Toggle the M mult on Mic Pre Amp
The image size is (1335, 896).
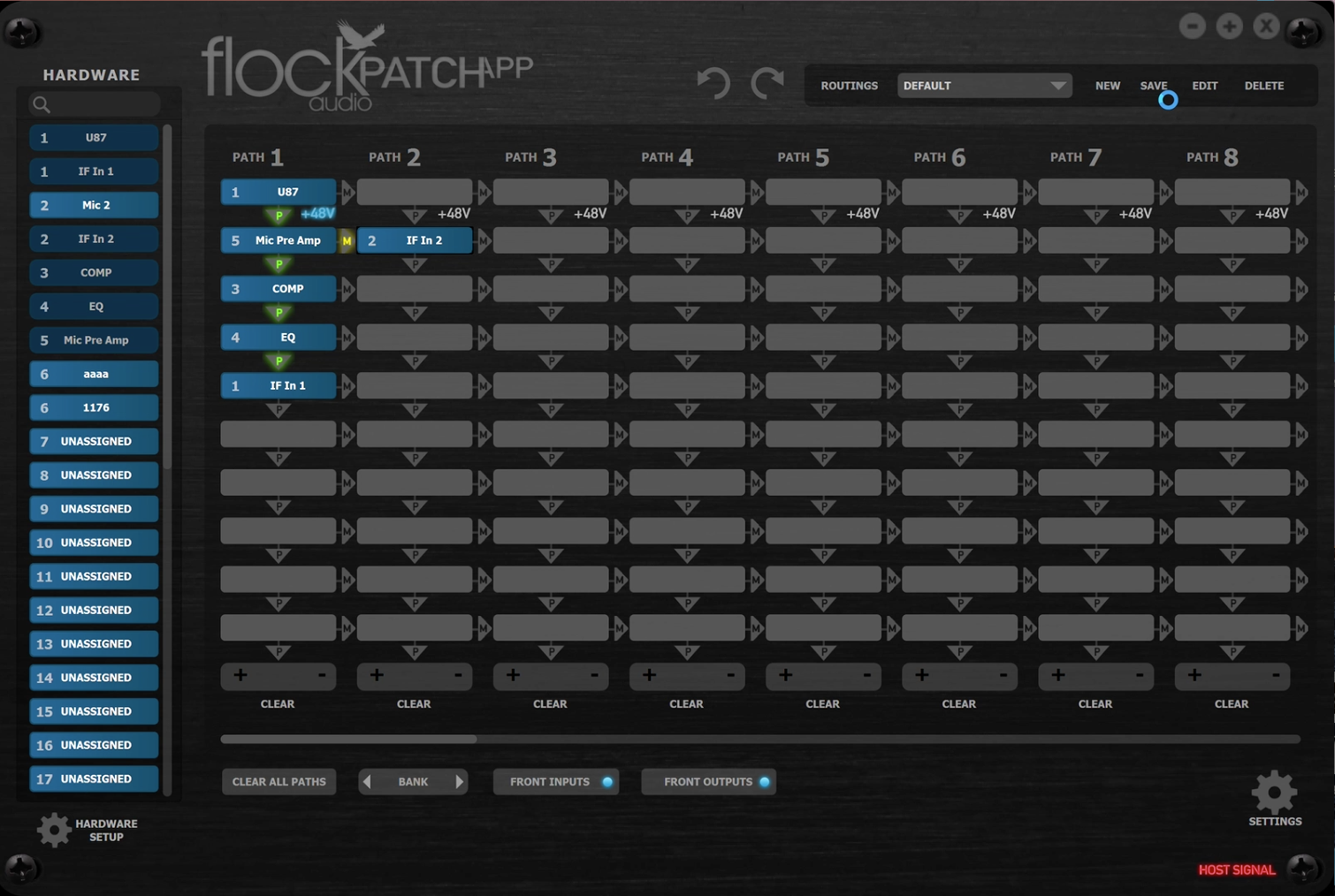347,240
